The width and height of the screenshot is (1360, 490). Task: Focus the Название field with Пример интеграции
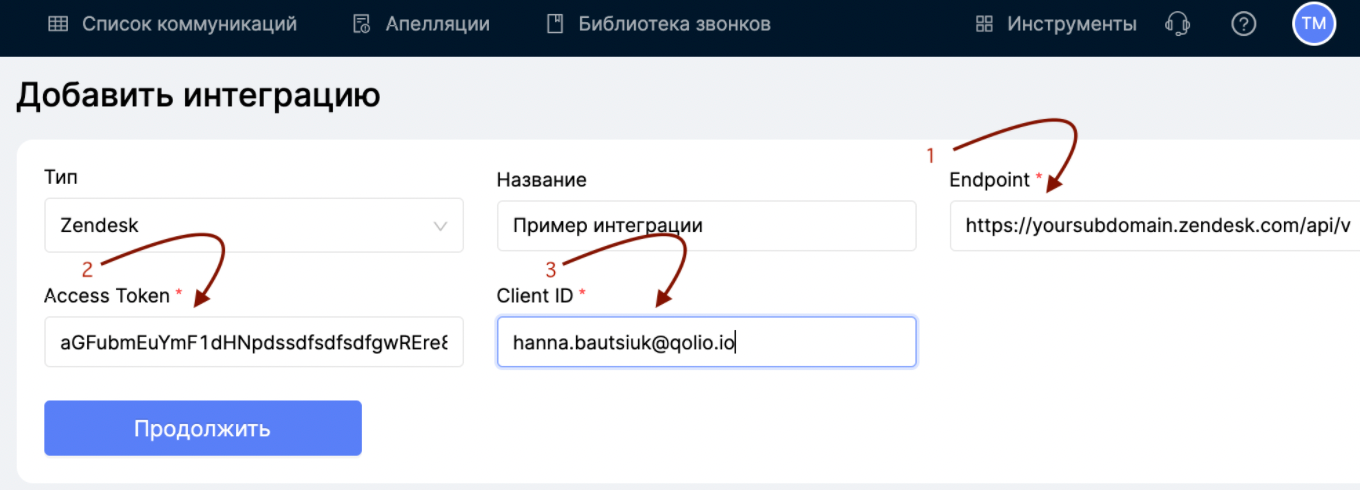coord(706,226)
